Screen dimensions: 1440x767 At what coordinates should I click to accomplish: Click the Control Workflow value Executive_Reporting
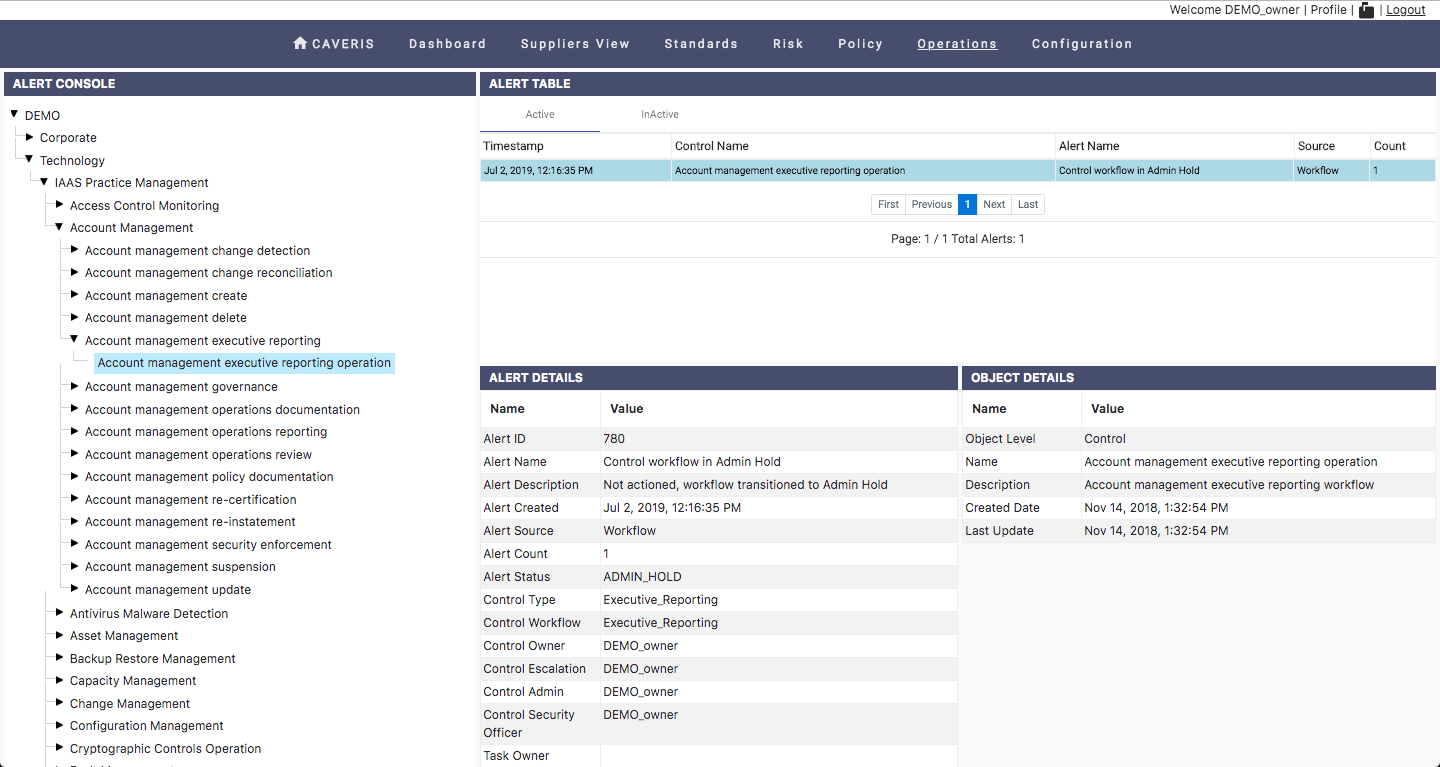tap(660, 623)
